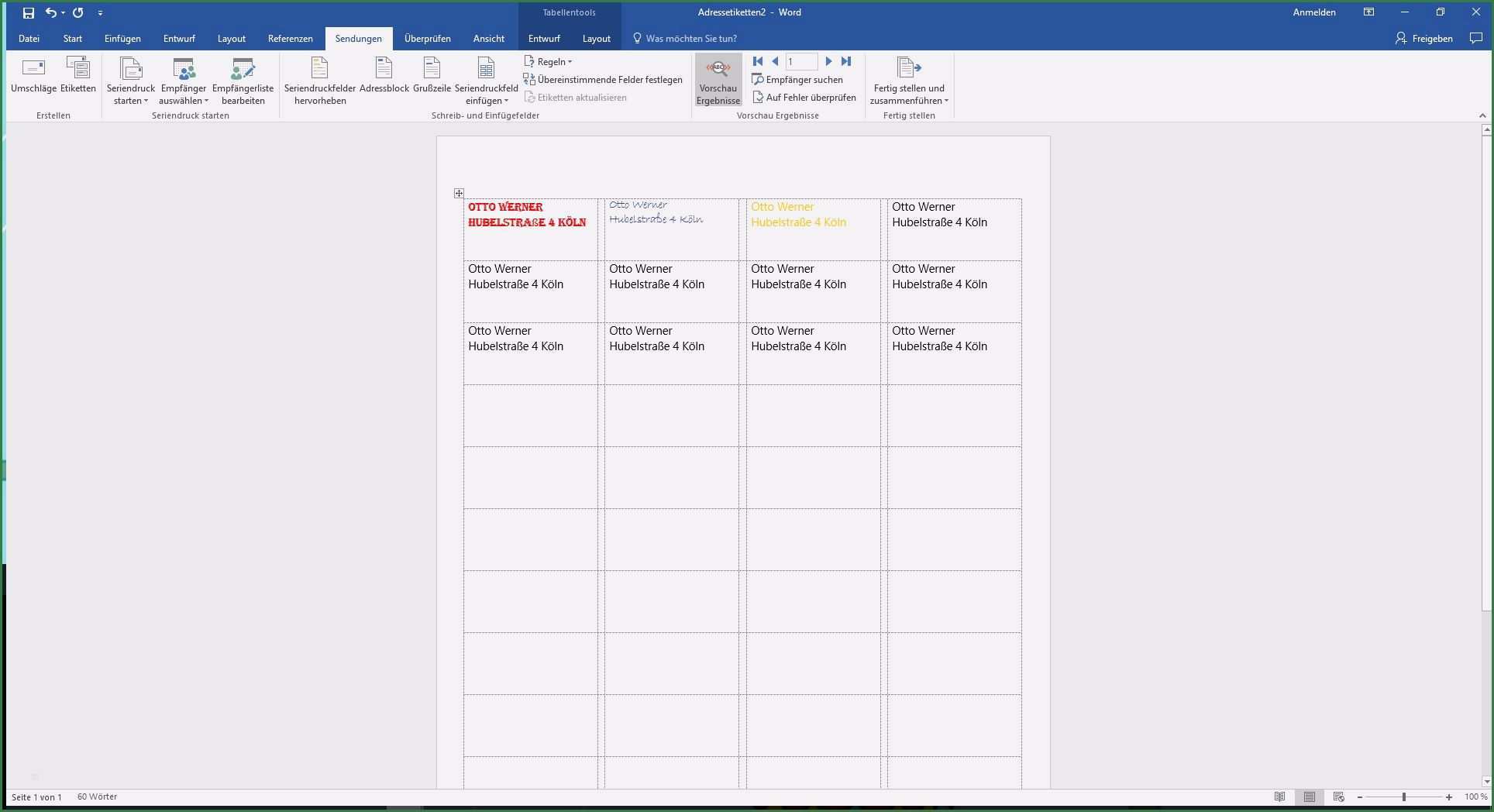Screen dimensions: 1494x812
Task: Insert a Grußzeile greeting line
Action: tap(432, 68)
